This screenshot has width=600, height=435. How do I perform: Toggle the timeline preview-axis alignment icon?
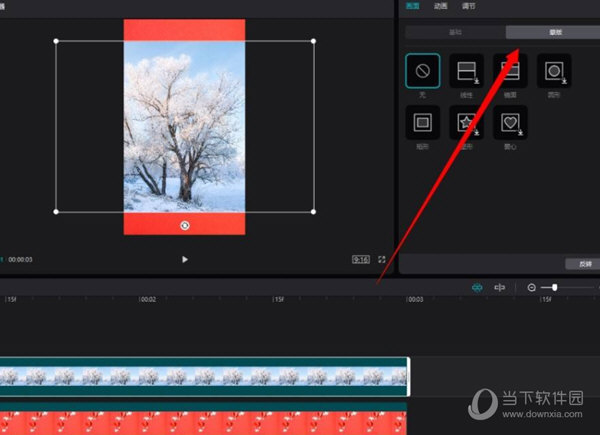[500, 287]
